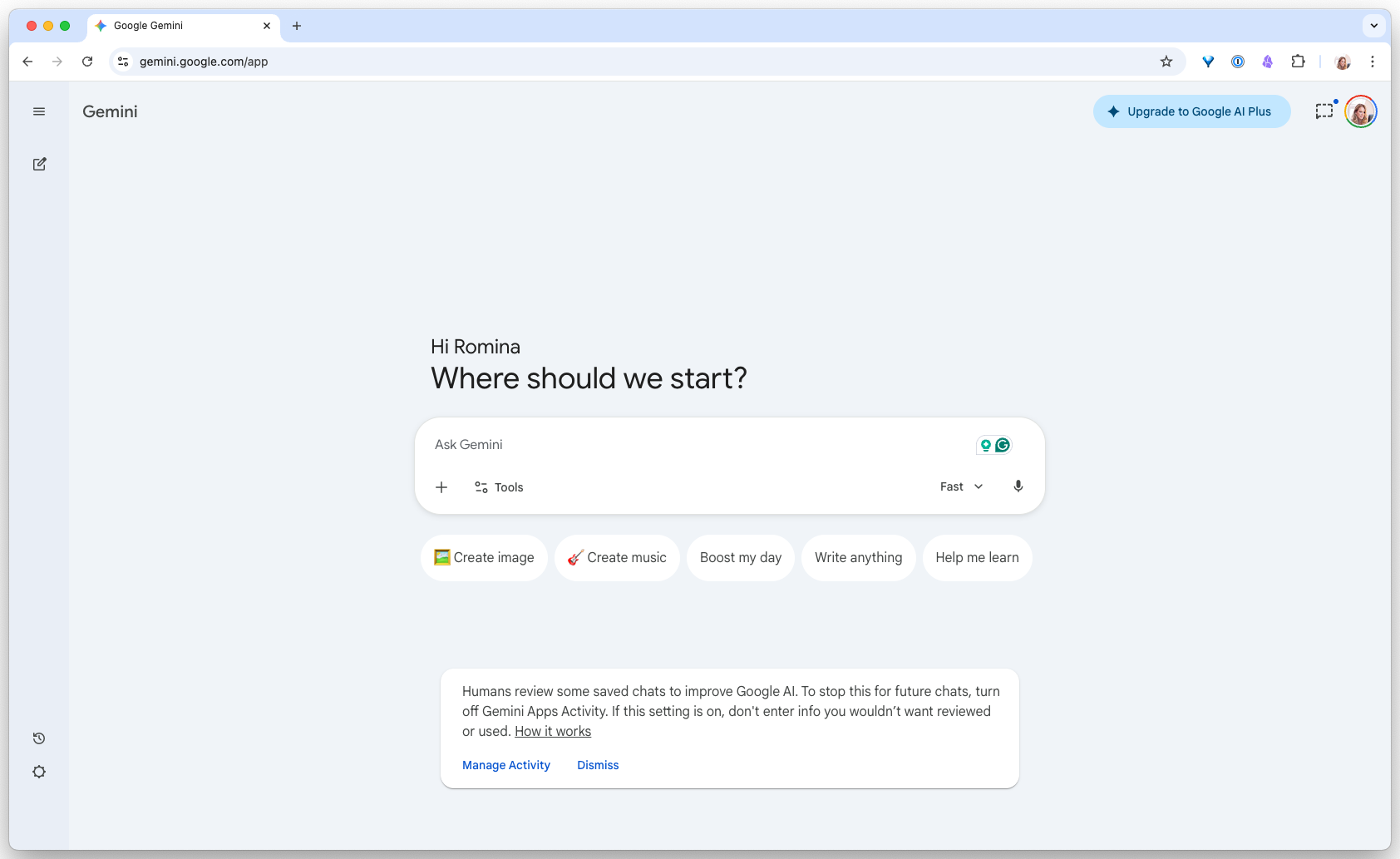1400x859 pixels.
Task: Select the Google Gemini browser tab
Action: [x=184, y=26]
